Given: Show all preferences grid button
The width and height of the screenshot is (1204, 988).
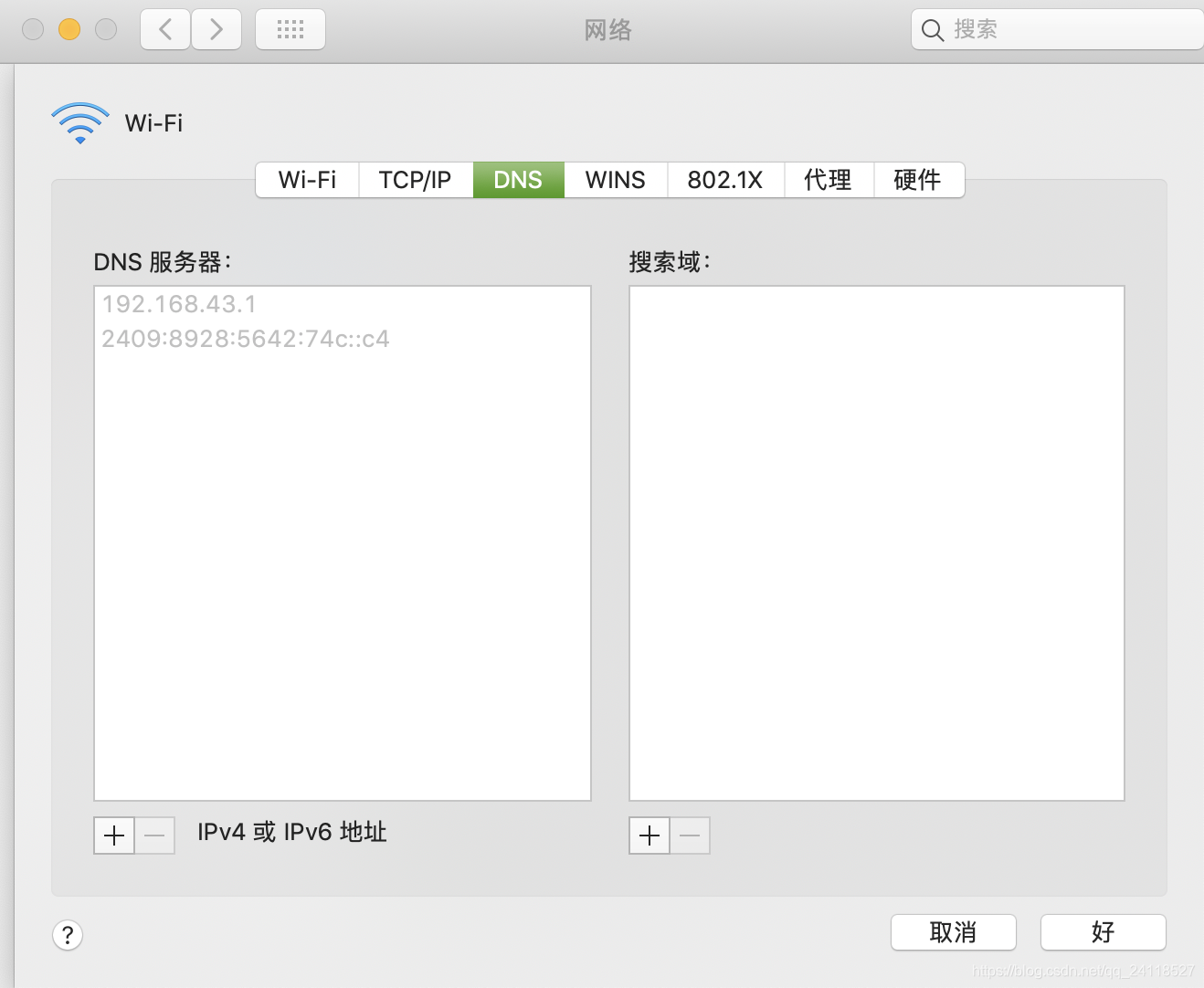Looking at the screenshot, I should pos(290,29).
